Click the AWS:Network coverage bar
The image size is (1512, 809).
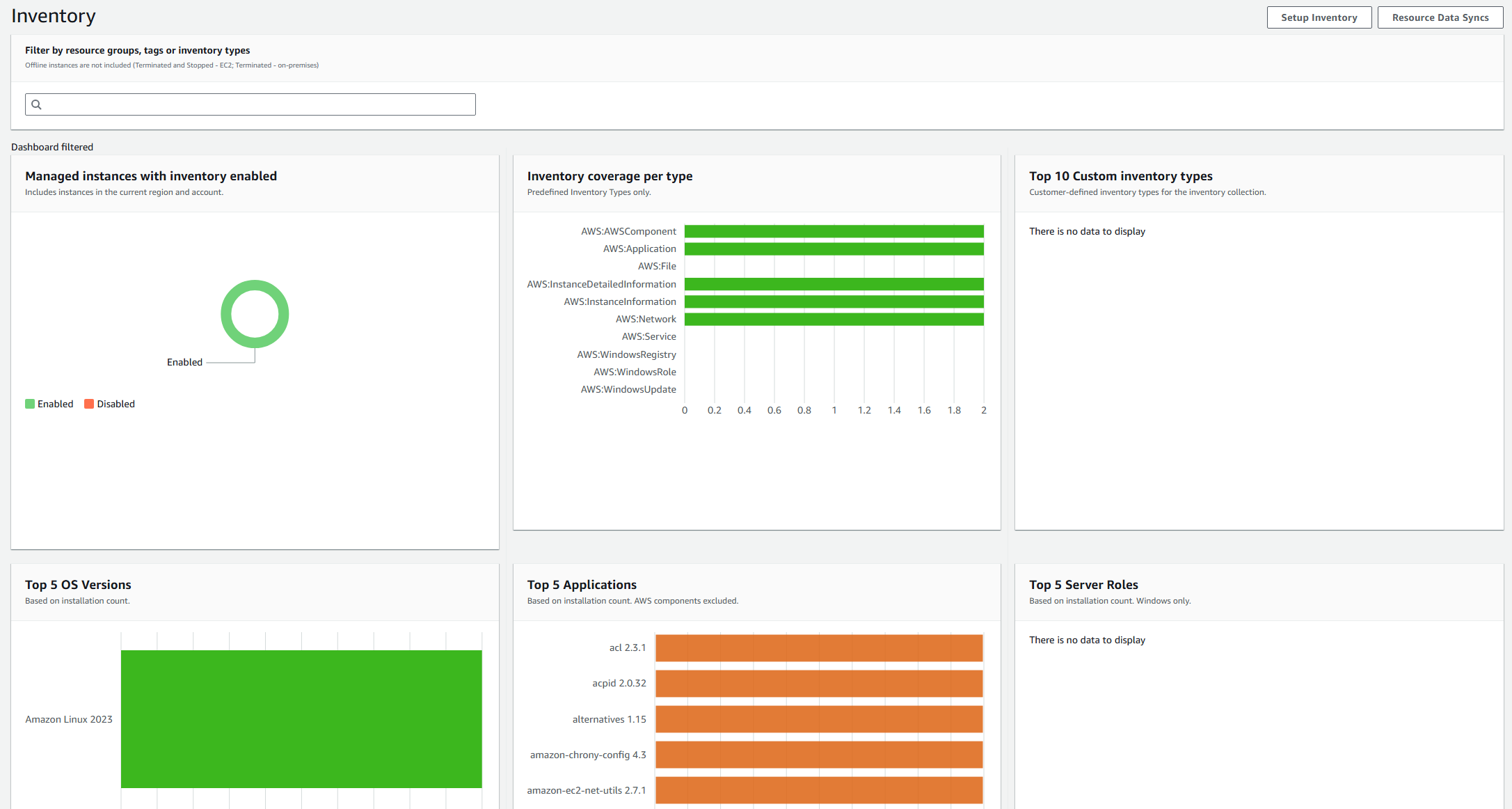tap(834, 319)
